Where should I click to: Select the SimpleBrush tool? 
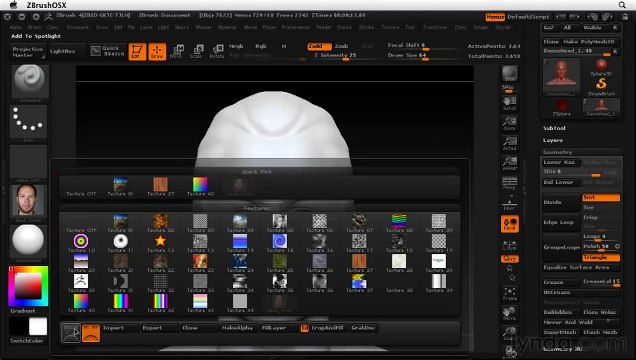click(601, 86)
